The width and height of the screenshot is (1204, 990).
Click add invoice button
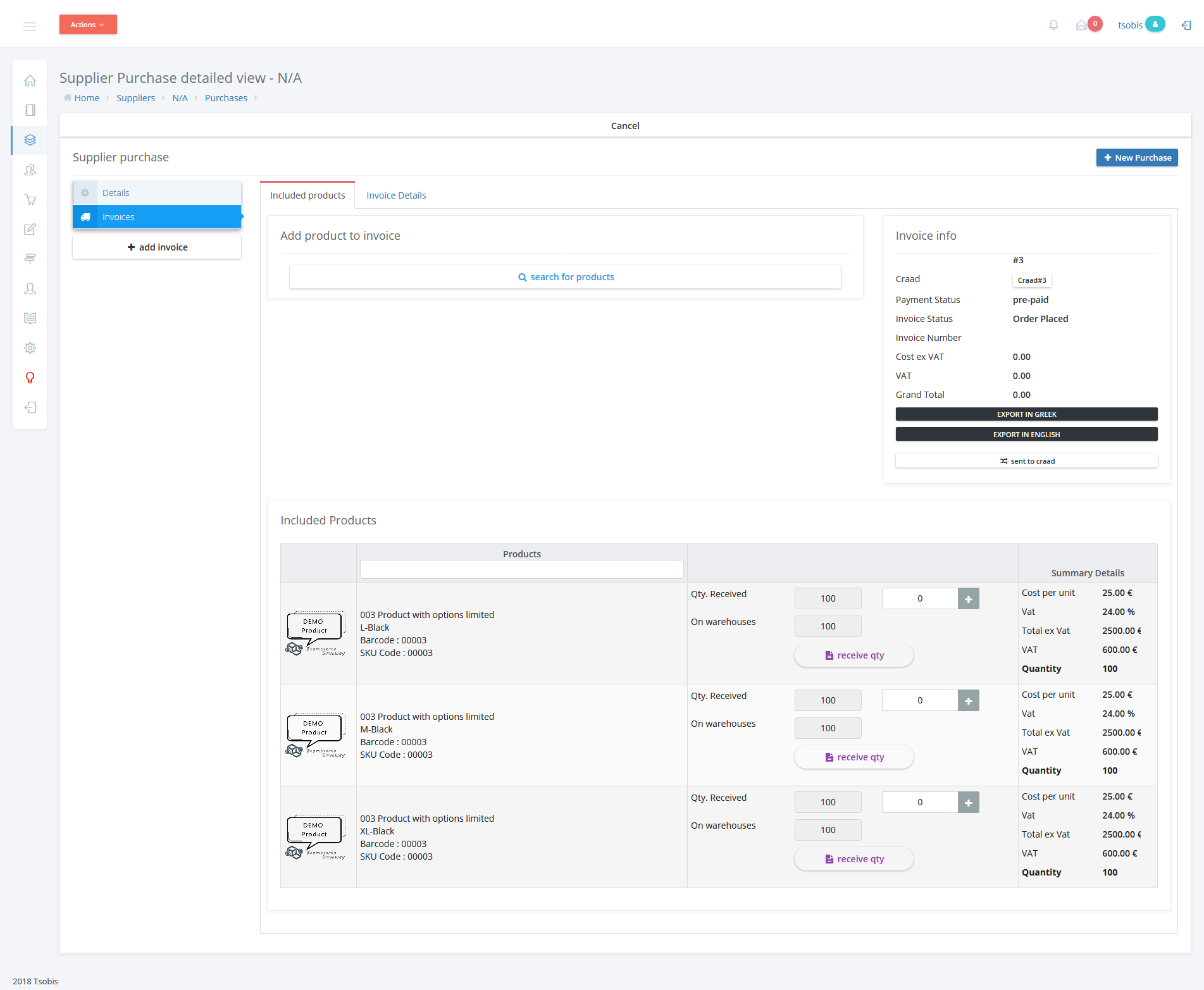pos(157,247)
